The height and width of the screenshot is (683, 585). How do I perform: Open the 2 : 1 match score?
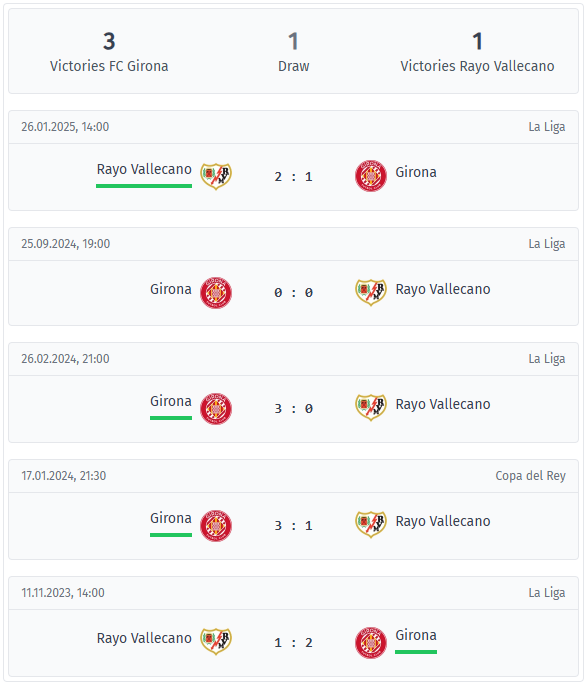click(294, 177)
